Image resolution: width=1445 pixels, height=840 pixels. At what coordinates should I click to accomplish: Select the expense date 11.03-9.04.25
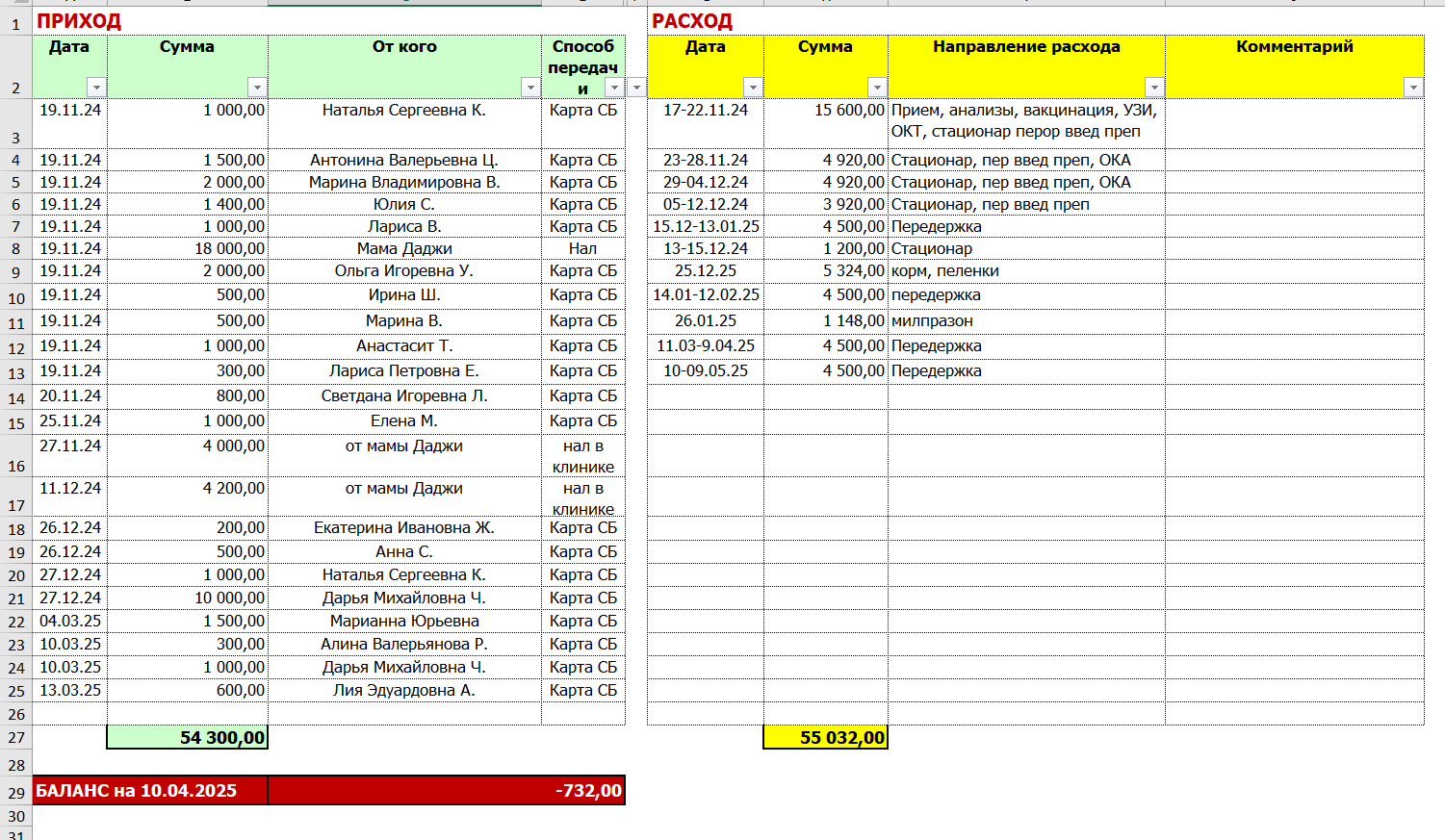[706, 345]
